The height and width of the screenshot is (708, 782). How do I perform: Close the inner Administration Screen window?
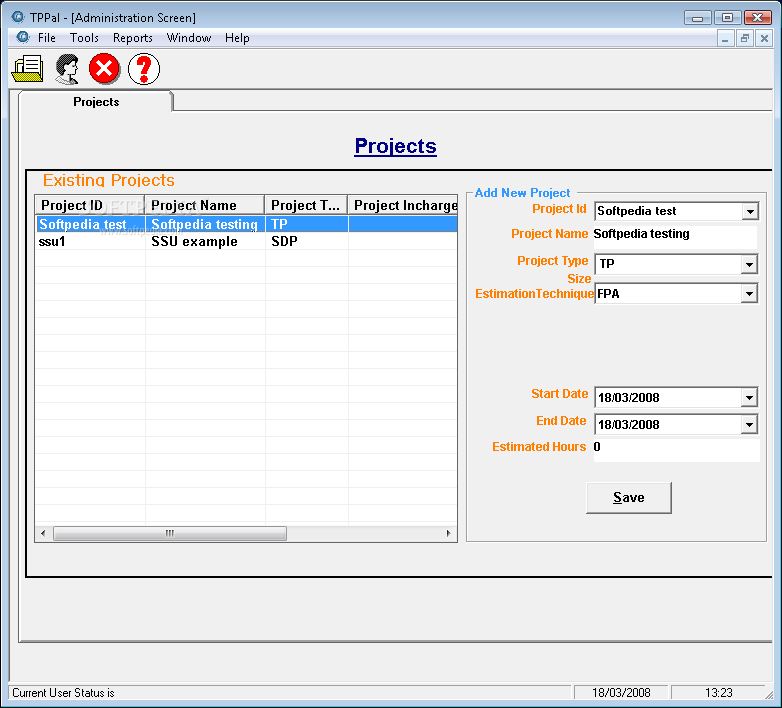[x=764, y=38]
